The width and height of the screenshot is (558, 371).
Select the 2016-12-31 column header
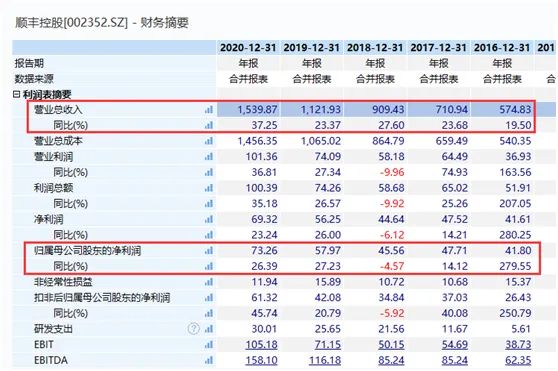(x=502, y=48)
